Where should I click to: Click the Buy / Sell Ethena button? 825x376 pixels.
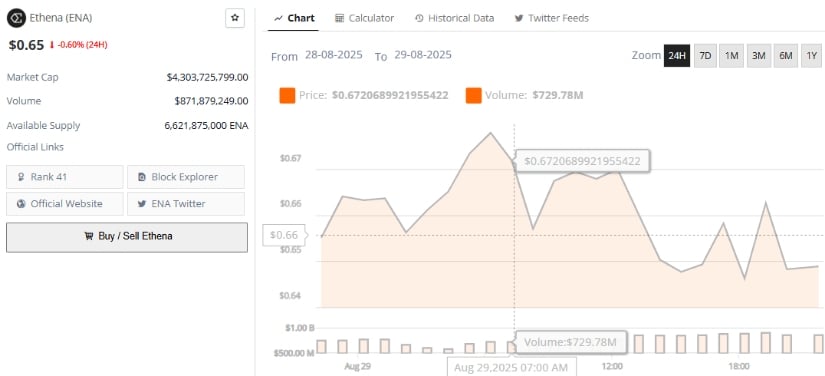(127, 237)
